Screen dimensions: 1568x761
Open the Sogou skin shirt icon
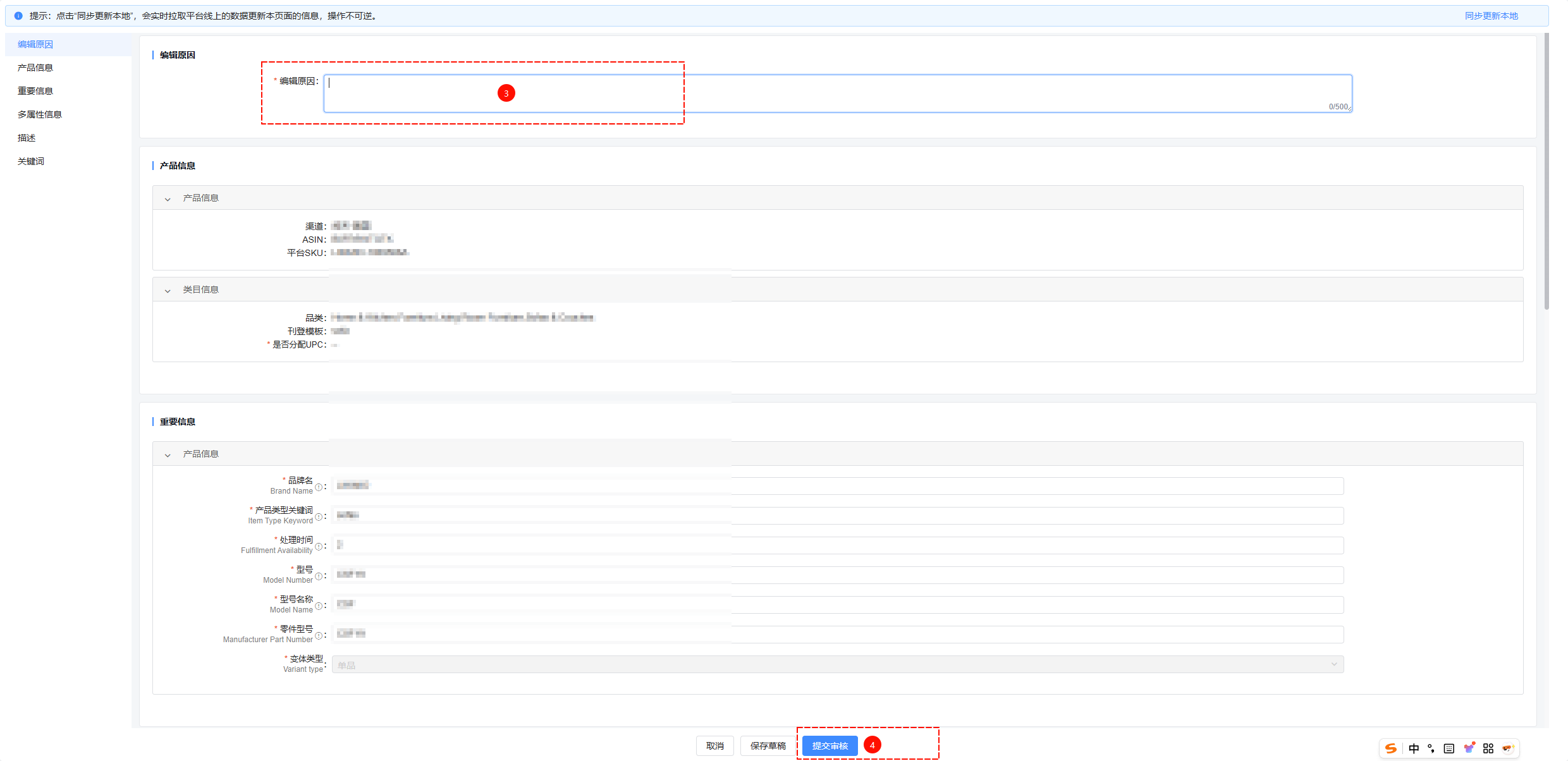click(1469, 748)
